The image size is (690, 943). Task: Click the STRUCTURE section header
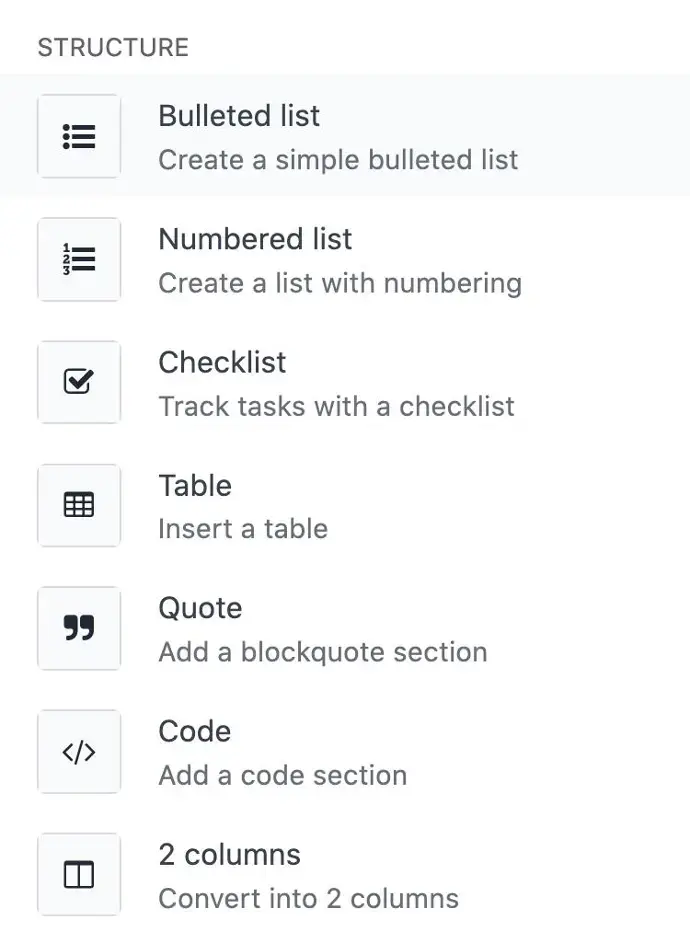tap(112, 46)
